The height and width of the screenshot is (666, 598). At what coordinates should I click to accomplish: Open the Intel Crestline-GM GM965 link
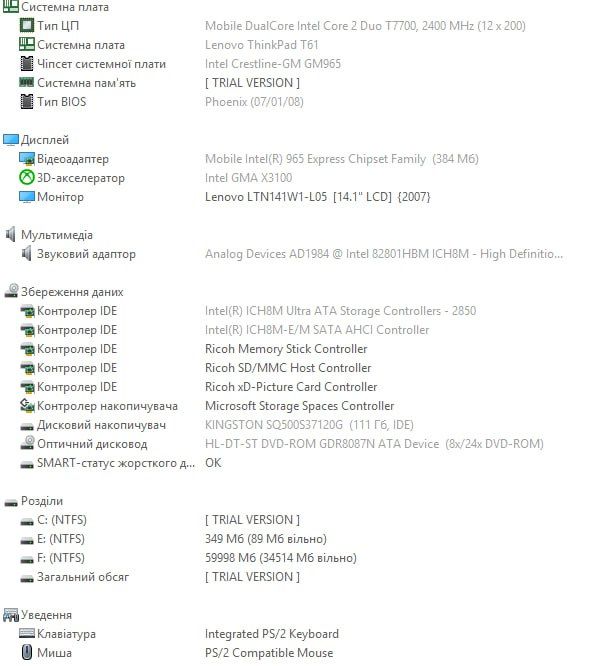(x=273, y=64)
